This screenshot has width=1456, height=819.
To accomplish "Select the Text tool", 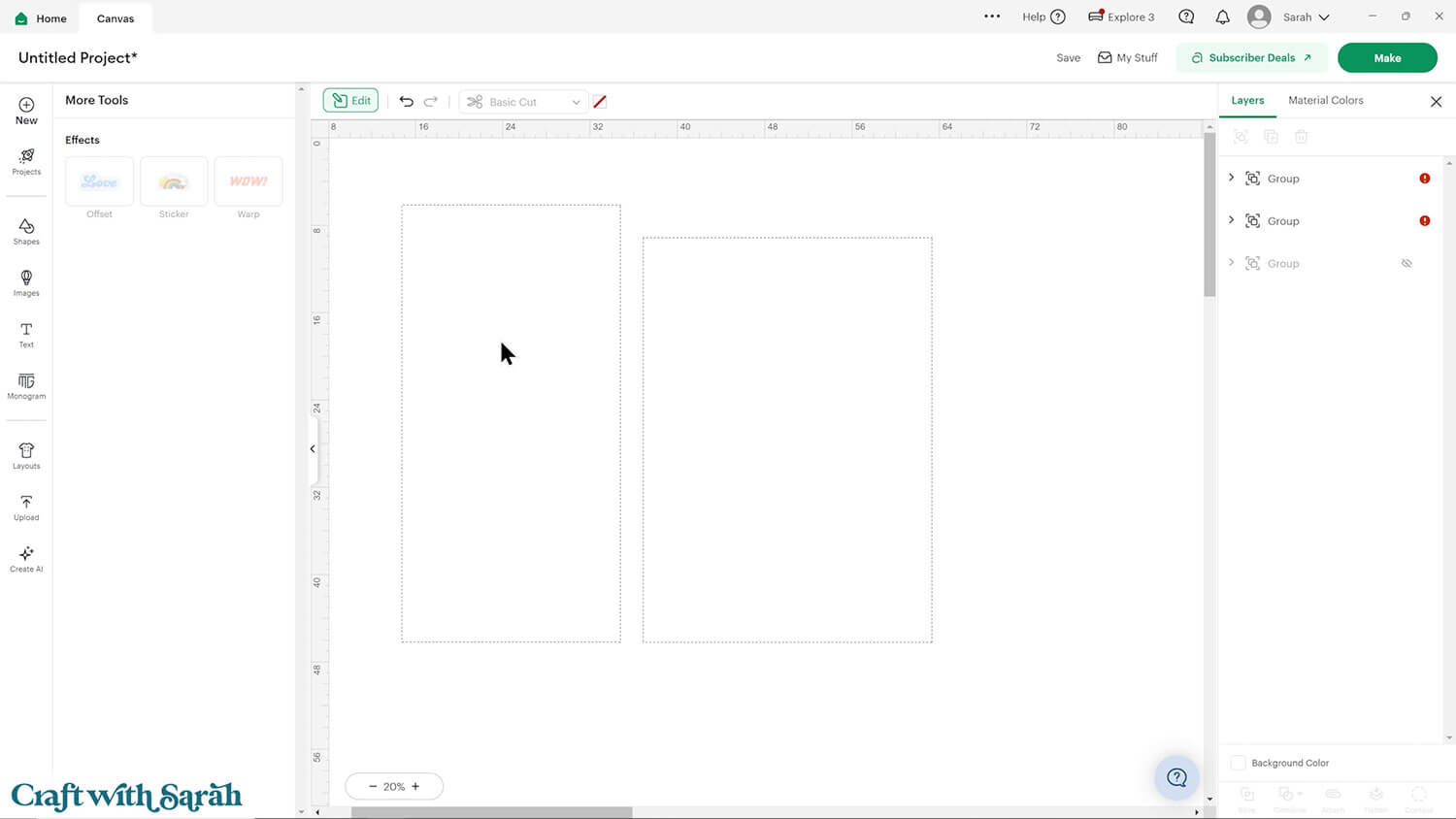I will pyautogui.click(x=26, y=334).
